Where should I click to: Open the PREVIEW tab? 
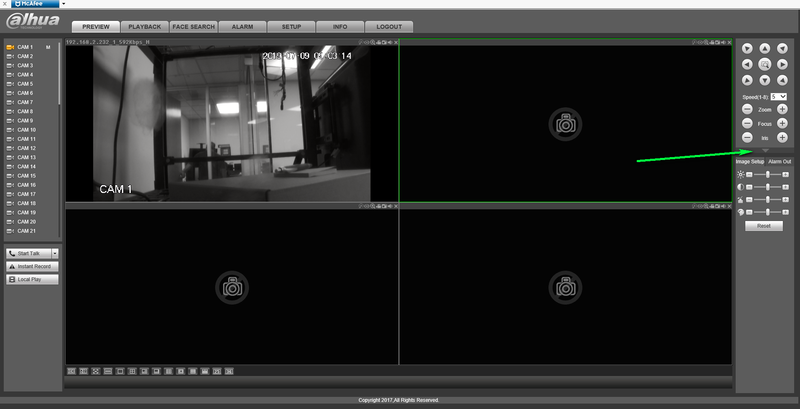coord(96,27)
